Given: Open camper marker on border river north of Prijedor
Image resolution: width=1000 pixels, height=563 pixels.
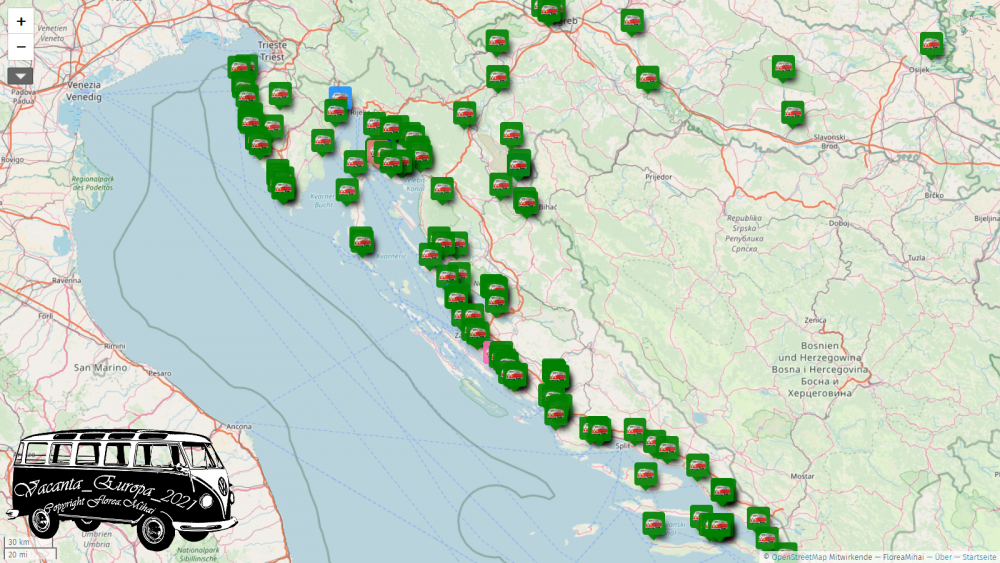Looking at the screenshot, I should (x=648, y=79).
